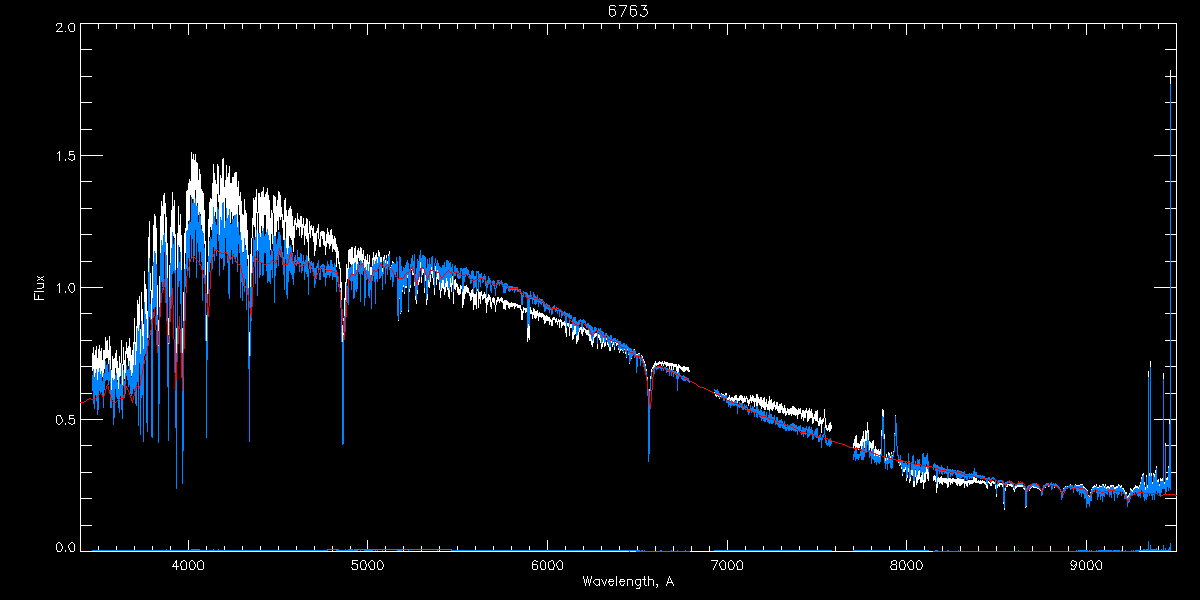The image size is (1200, 600).
Task: Click the y-axis tick label "1.5"
Action: (x=67, y=157)
